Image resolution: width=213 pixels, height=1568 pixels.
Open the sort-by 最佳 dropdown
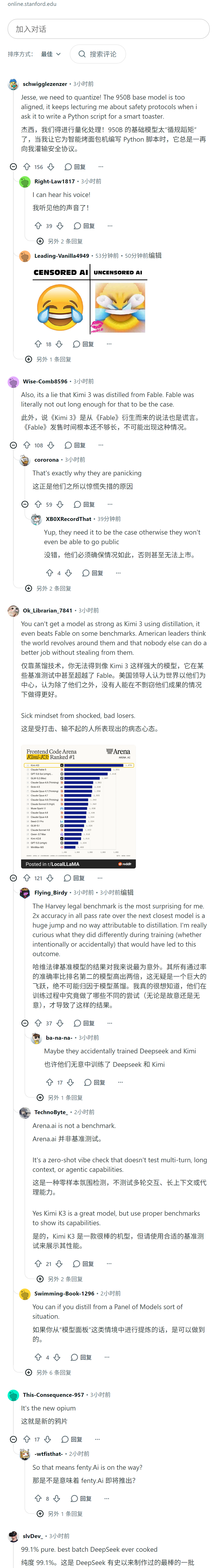point(51,54)
